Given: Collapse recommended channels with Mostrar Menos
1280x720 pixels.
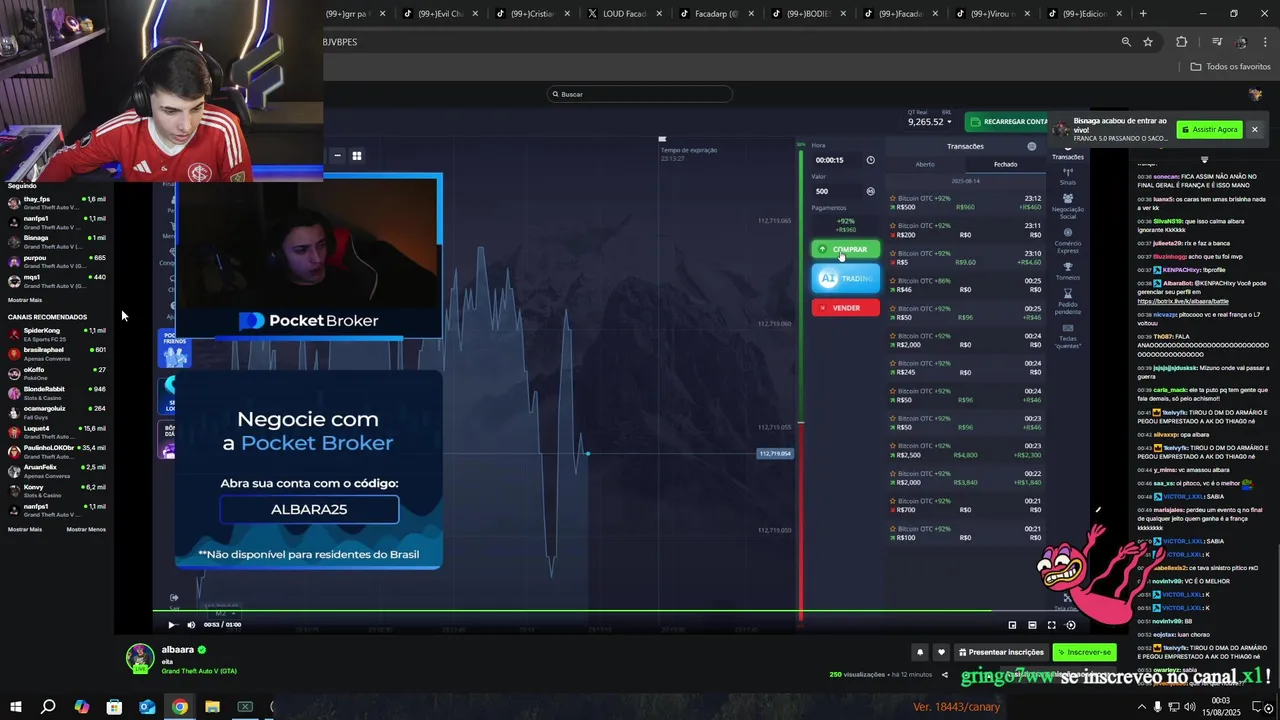Looking at the screenshot, I should [86, 529].
